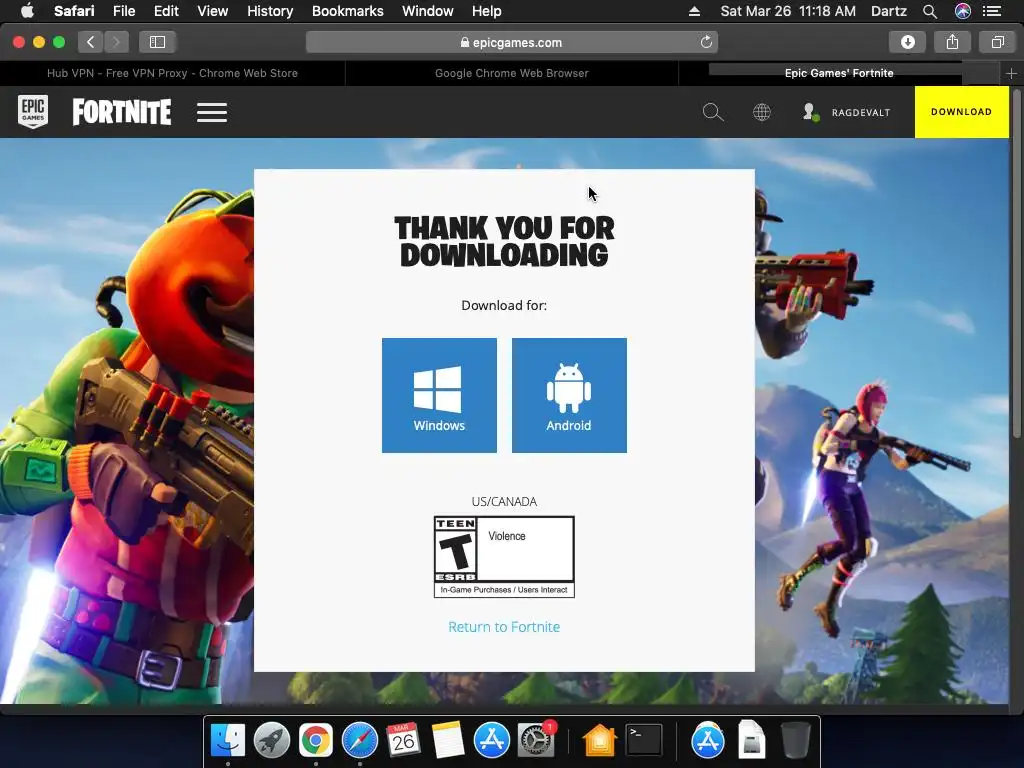Open the App Store icon beside Terminal

pyautogui.click(x=707, y=741)
